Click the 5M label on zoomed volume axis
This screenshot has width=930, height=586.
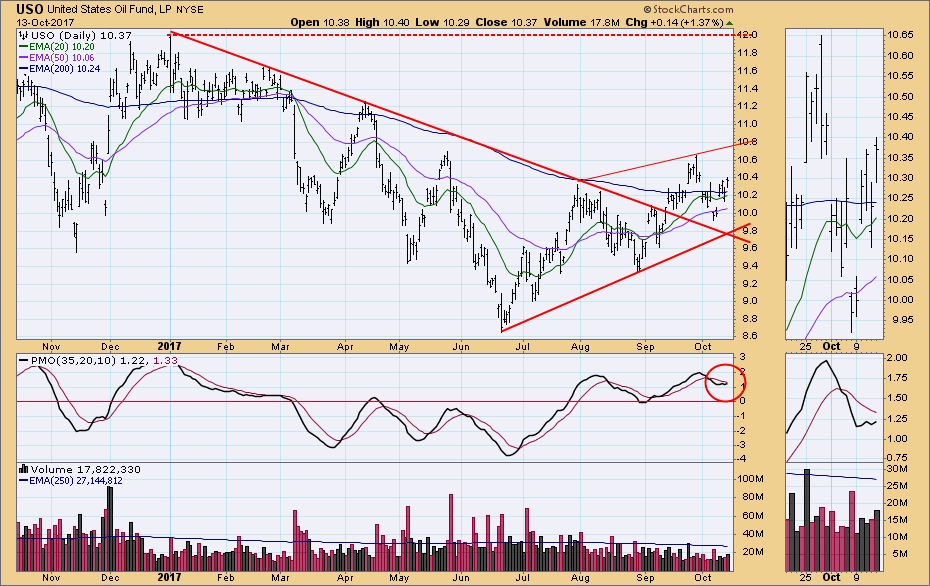coord(900,554)
